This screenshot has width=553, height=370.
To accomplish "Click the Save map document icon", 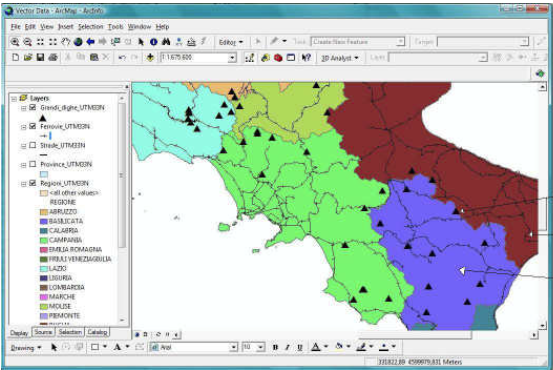I will [x=40, y=57].
